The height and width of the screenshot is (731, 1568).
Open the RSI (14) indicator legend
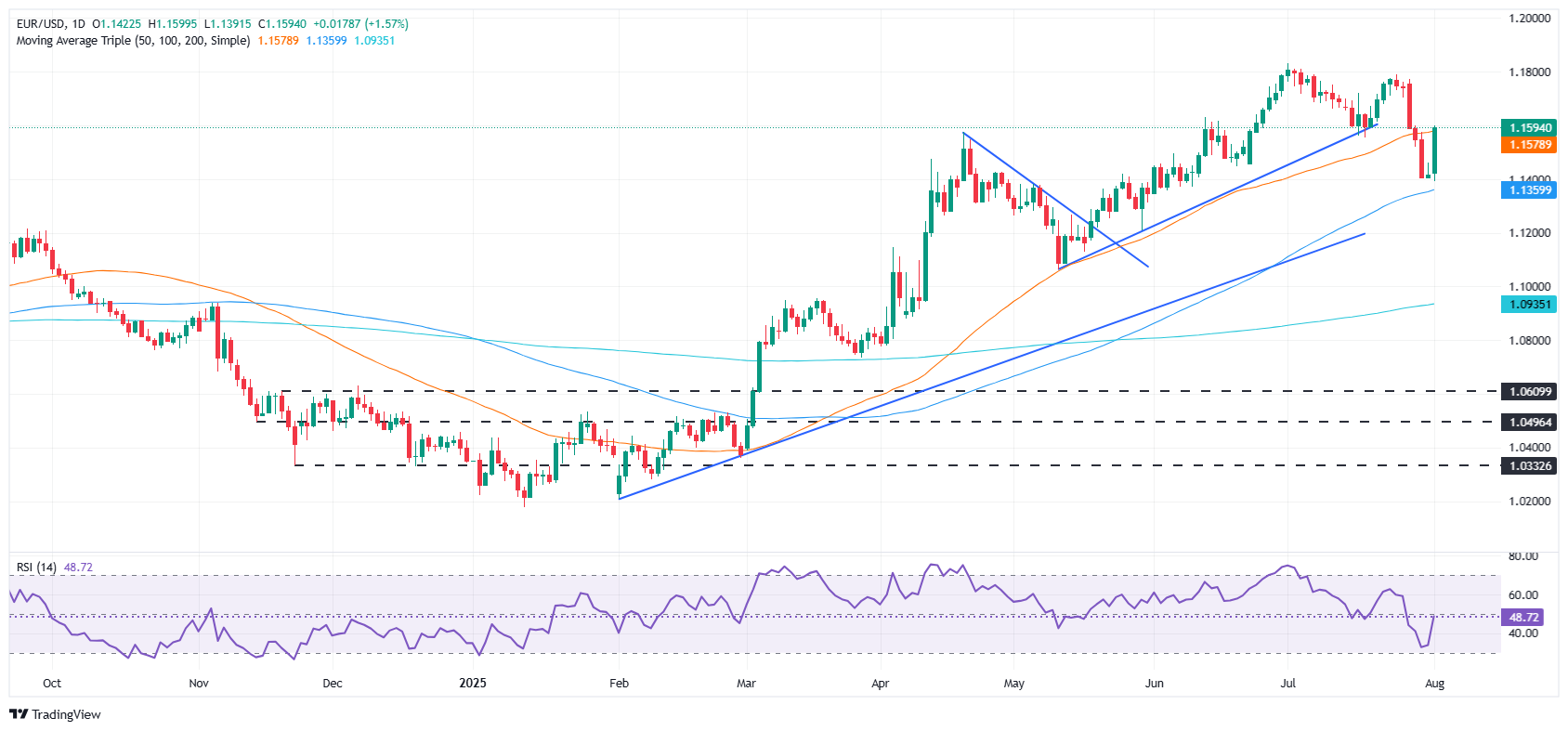(36, 567)
